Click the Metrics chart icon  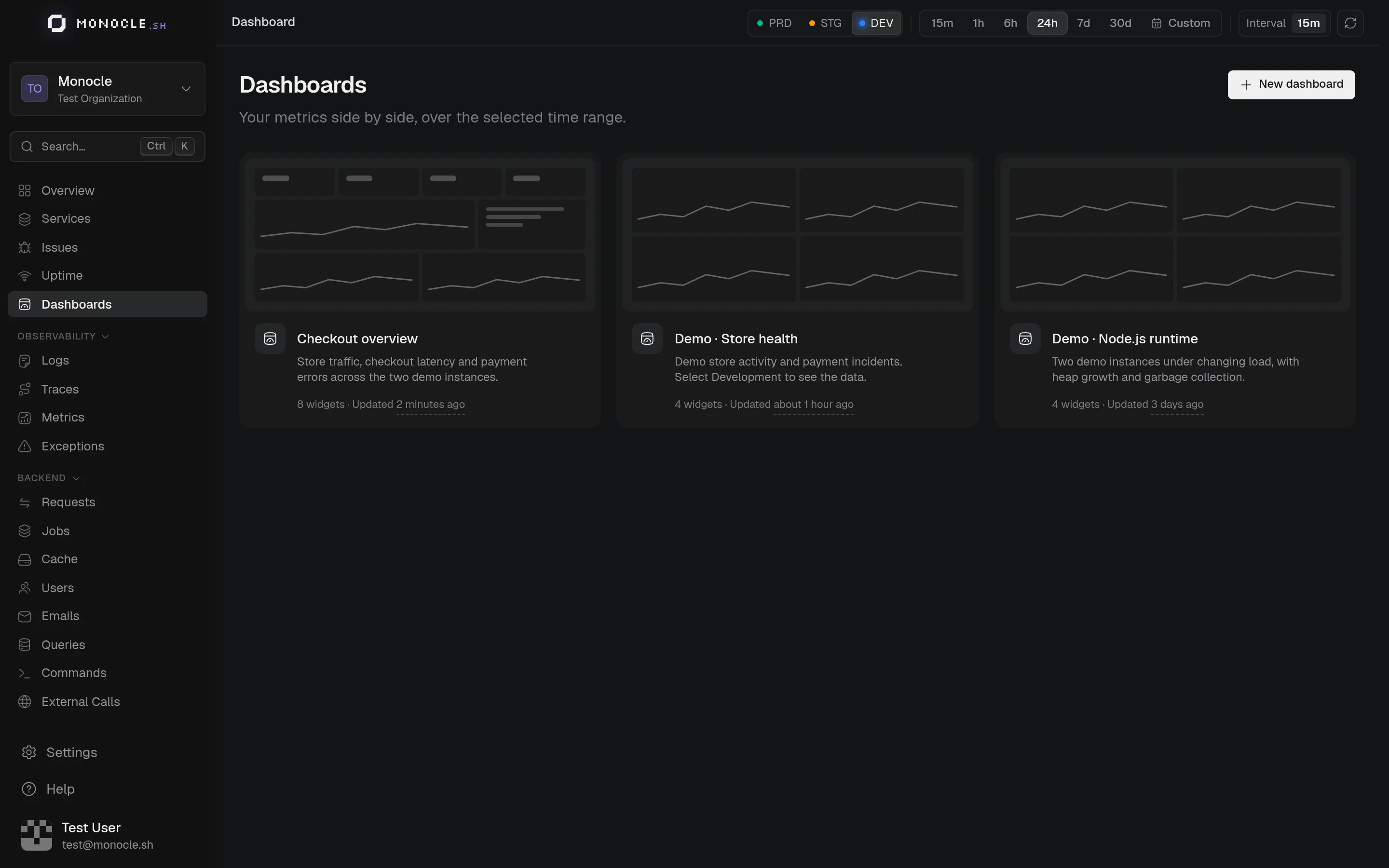(25, 417)
